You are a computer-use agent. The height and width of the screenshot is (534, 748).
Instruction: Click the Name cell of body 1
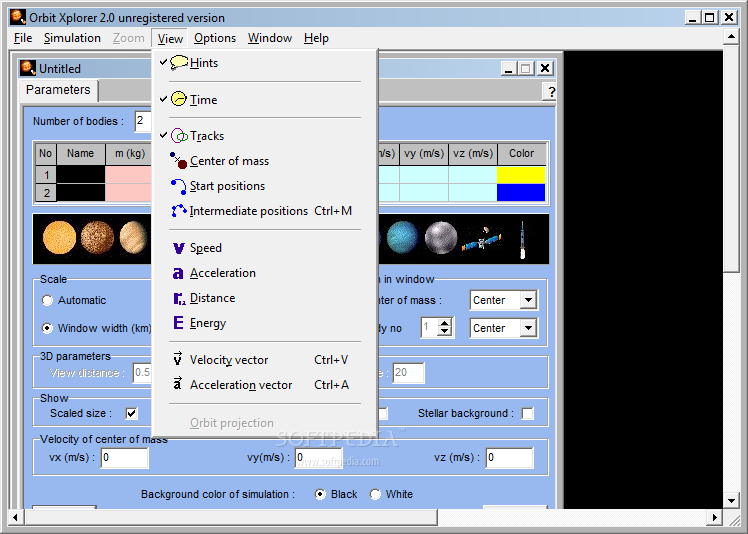click(x=81, y=175)
